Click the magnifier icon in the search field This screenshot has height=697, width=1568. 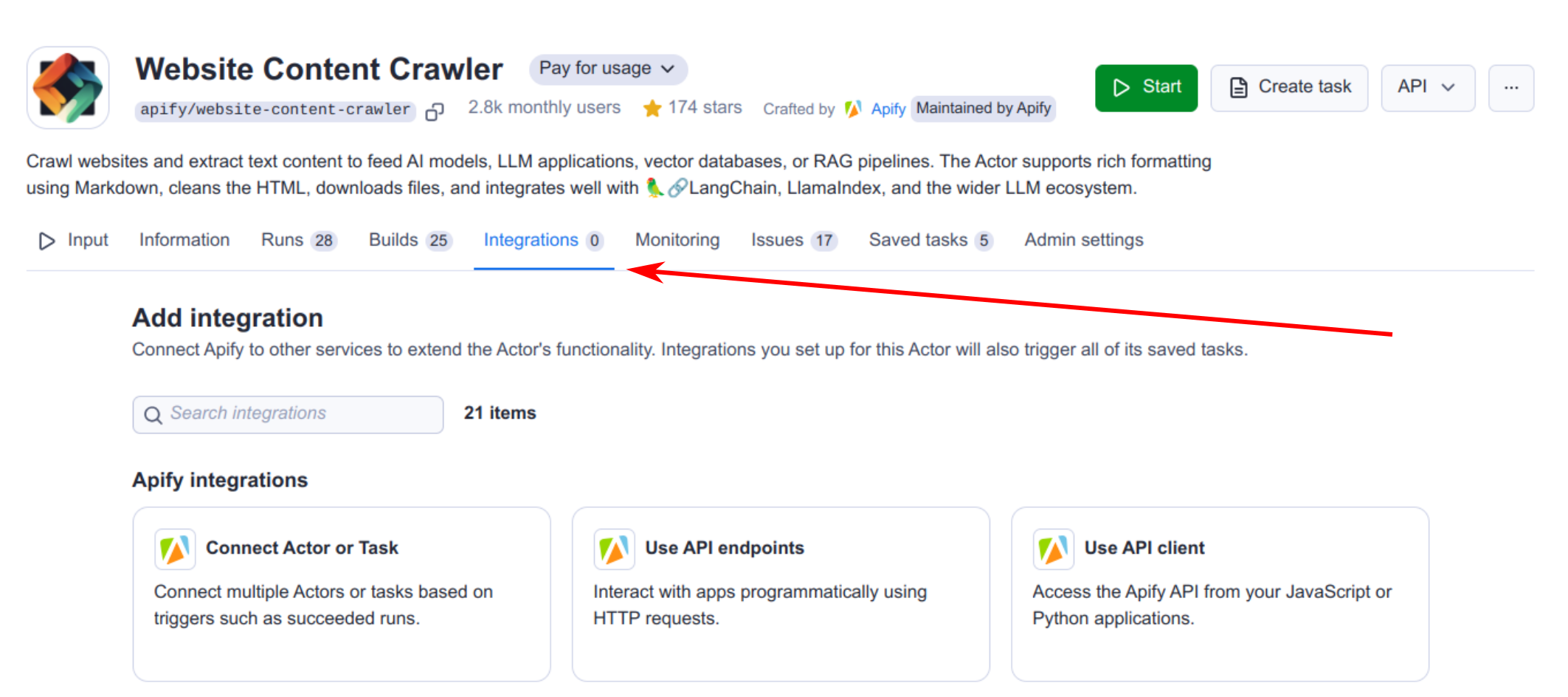coord(153,415)
